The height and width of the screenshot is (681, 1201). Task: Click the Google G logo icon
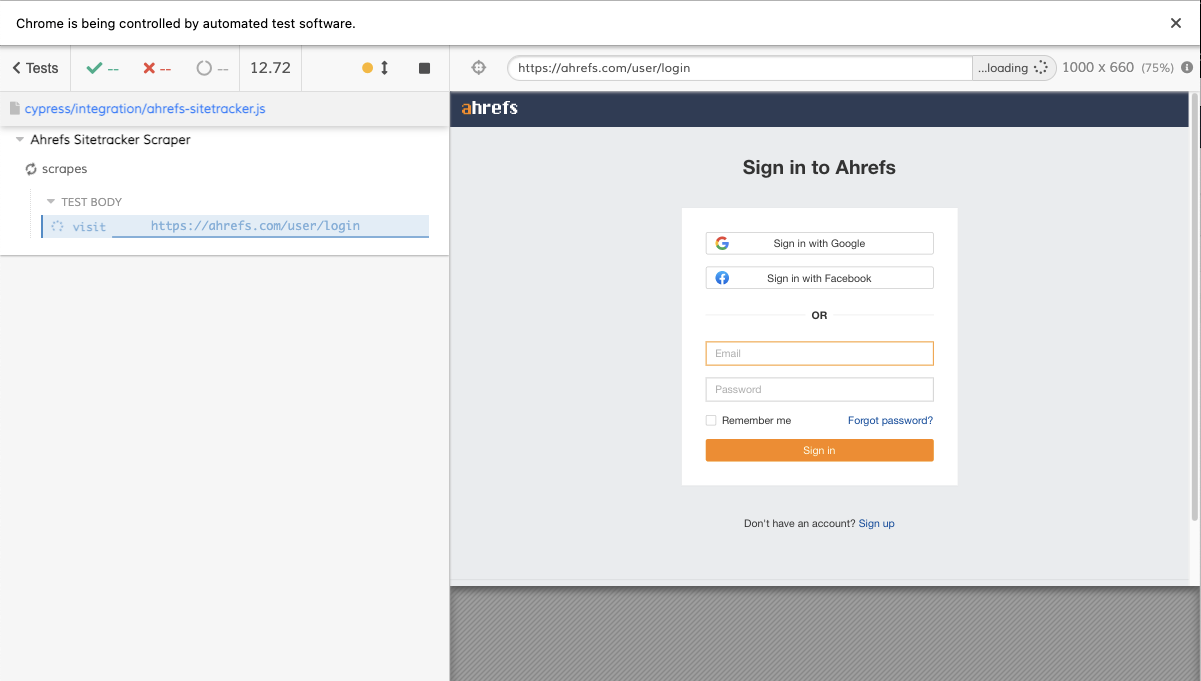pos(722,243)
